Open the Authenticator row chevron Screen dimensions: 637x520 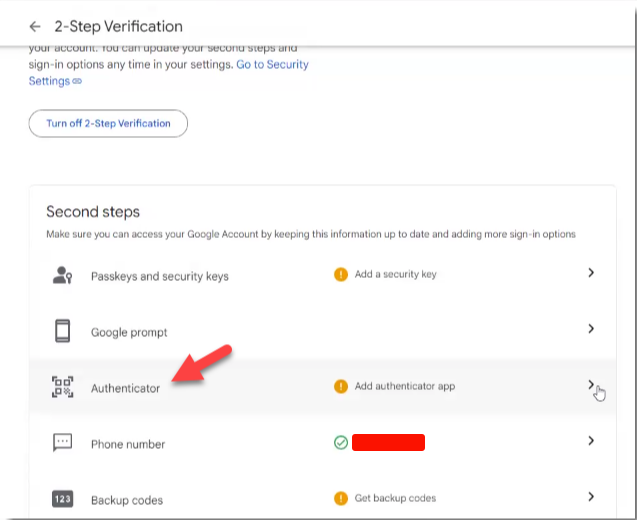[x=591, y=384]
